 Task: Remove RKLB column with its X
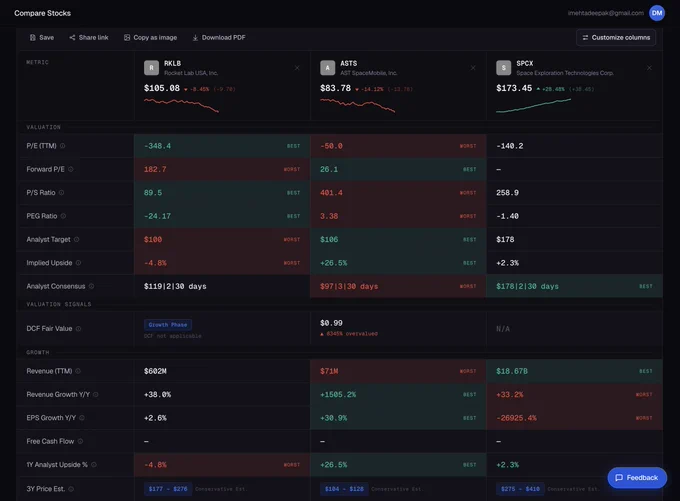pos(297,68)
